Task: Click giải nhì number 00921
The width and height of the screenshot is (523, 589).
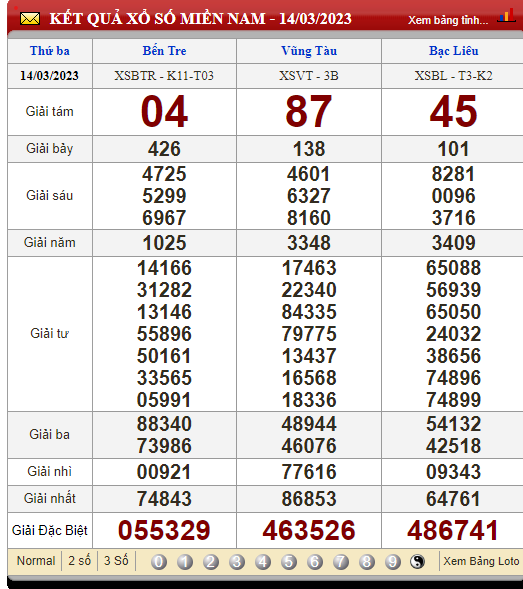Action: [x=164, y=472]
